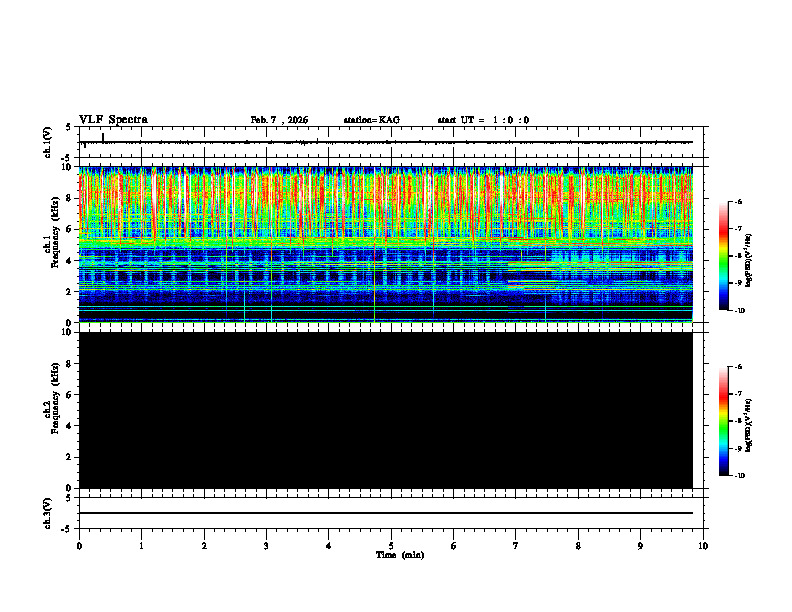
Task: Click the ch.1(V) axis label
Action: click(47, 142)
